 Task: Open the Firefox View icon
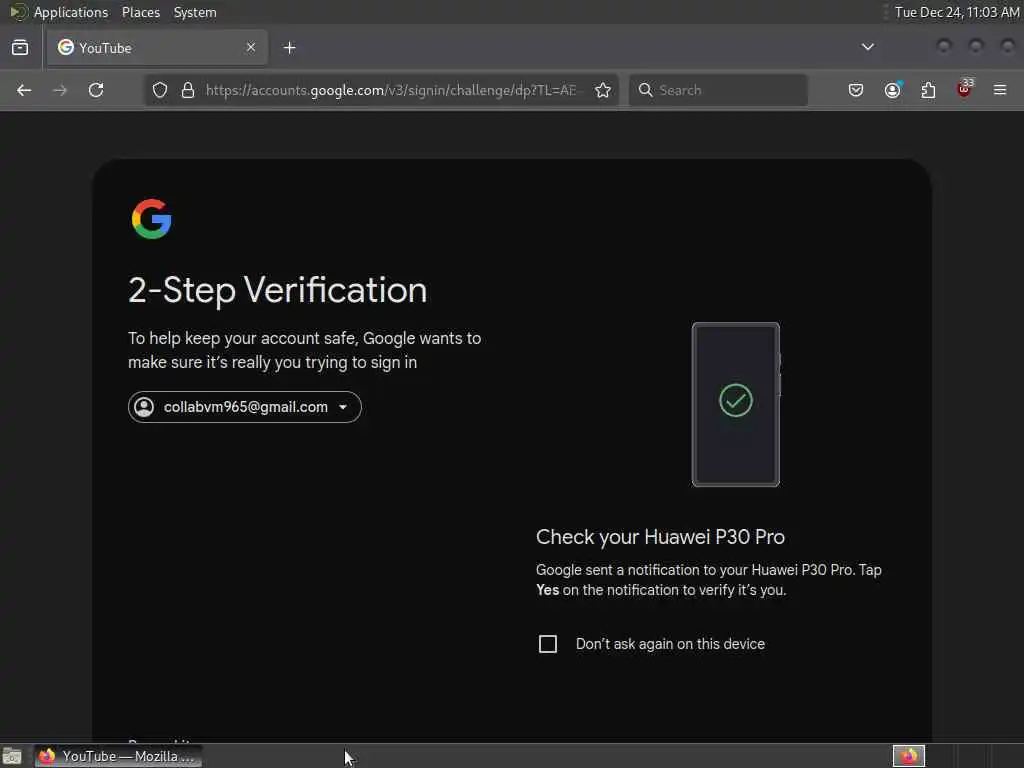(x=20, y=48)
